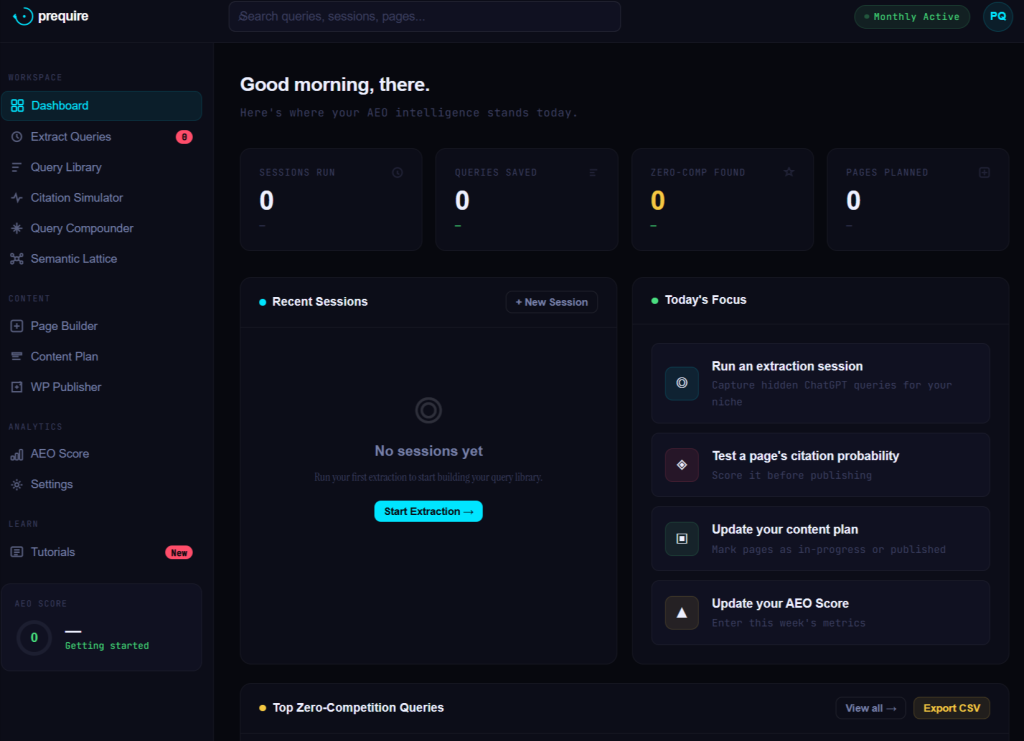
Task: Click the 'Getting started' status text
Action: 107,646
